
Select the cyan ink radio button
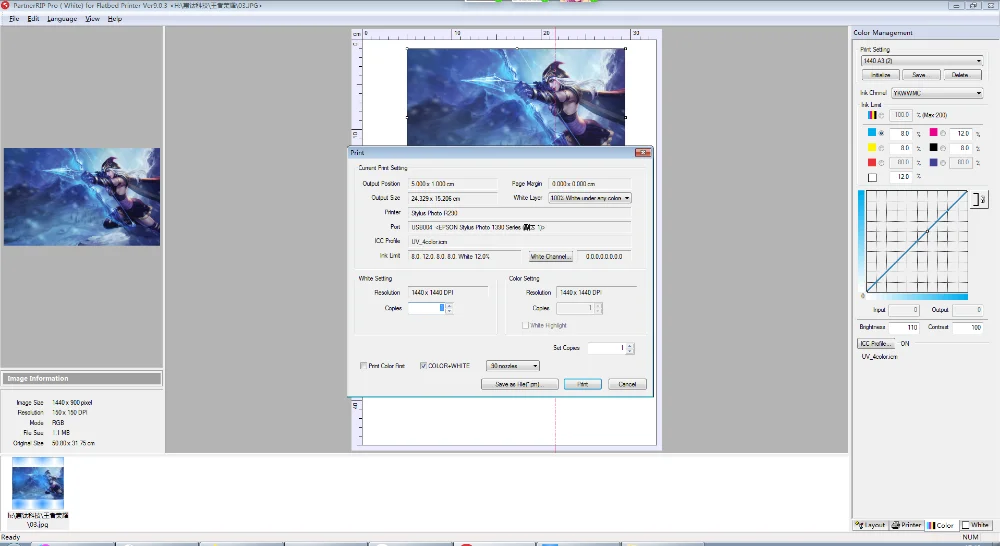click(x=881, y=133)
